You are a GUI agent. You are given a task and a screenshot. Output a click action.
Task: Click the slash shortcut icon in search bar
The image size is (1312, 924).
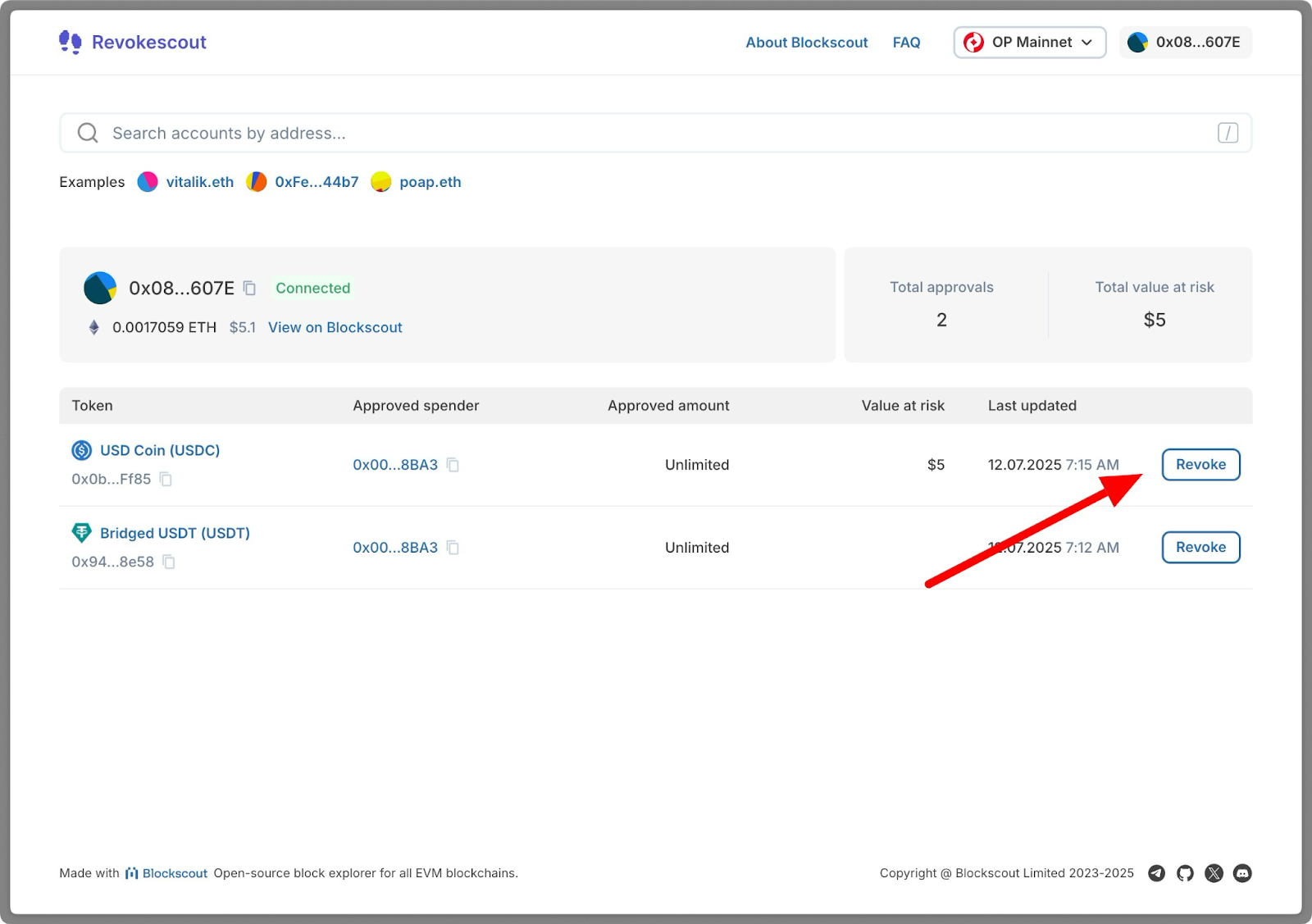point(1228,133)
